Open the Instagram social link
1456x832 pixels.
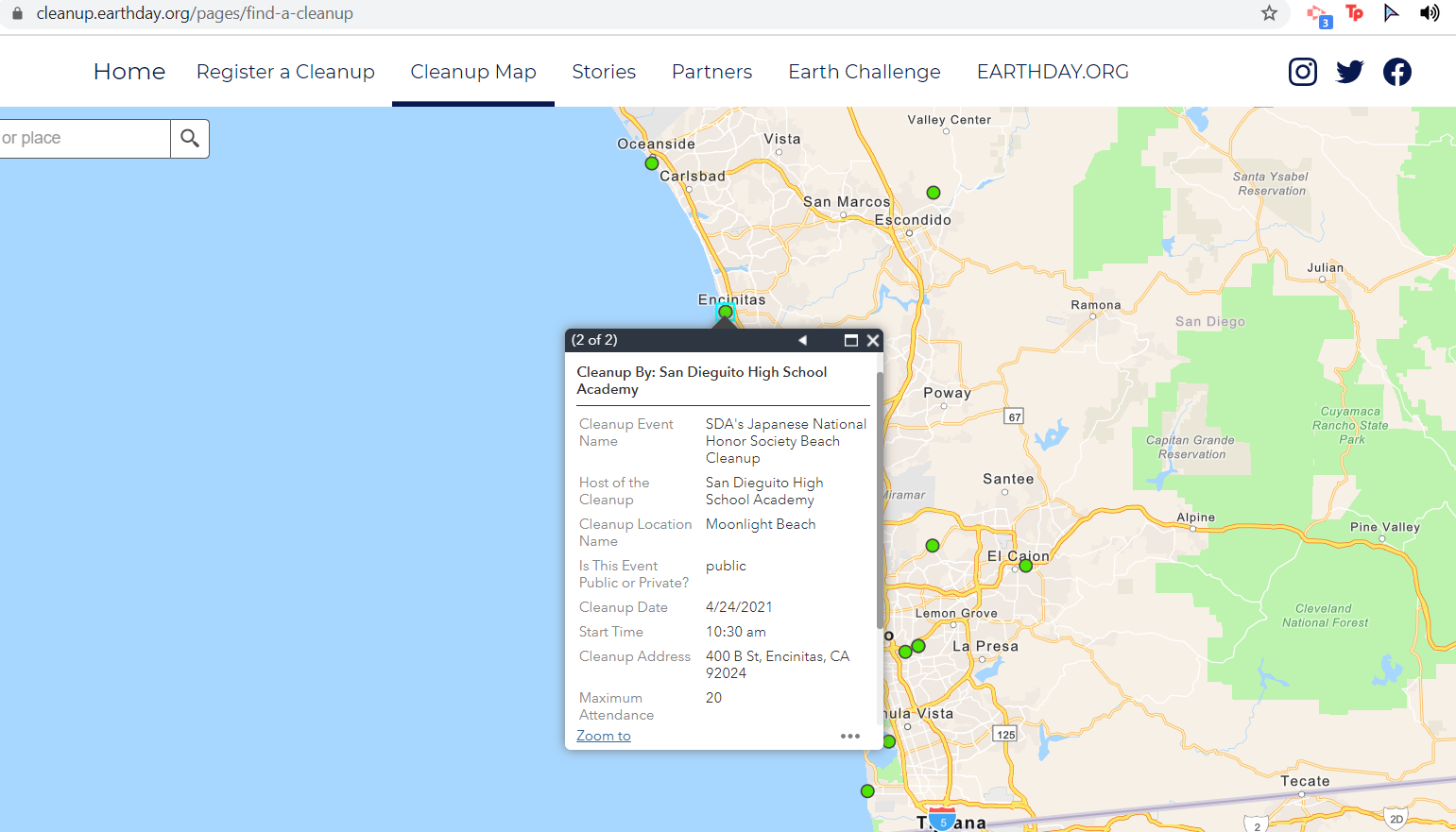[x=1303, y=72]
